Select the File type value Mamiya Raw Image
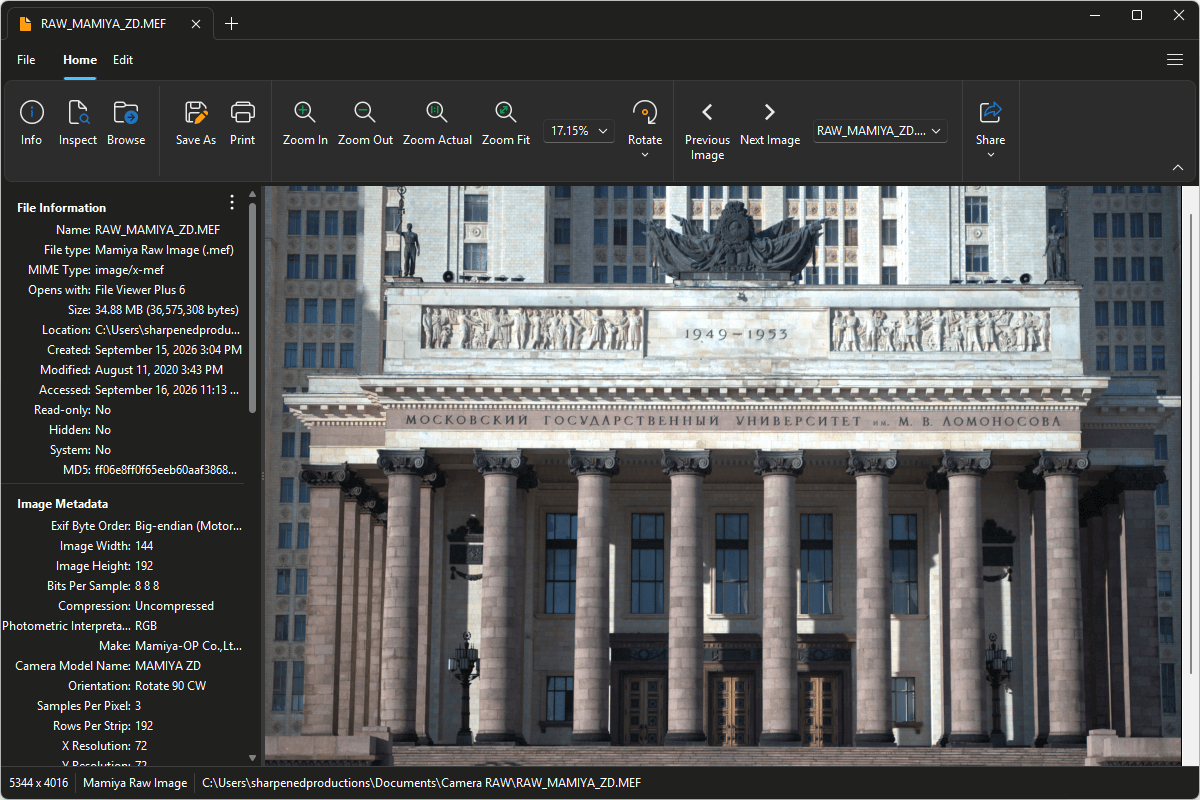The width and height of the screenshot is (1200, 800). tap(165, 250)
